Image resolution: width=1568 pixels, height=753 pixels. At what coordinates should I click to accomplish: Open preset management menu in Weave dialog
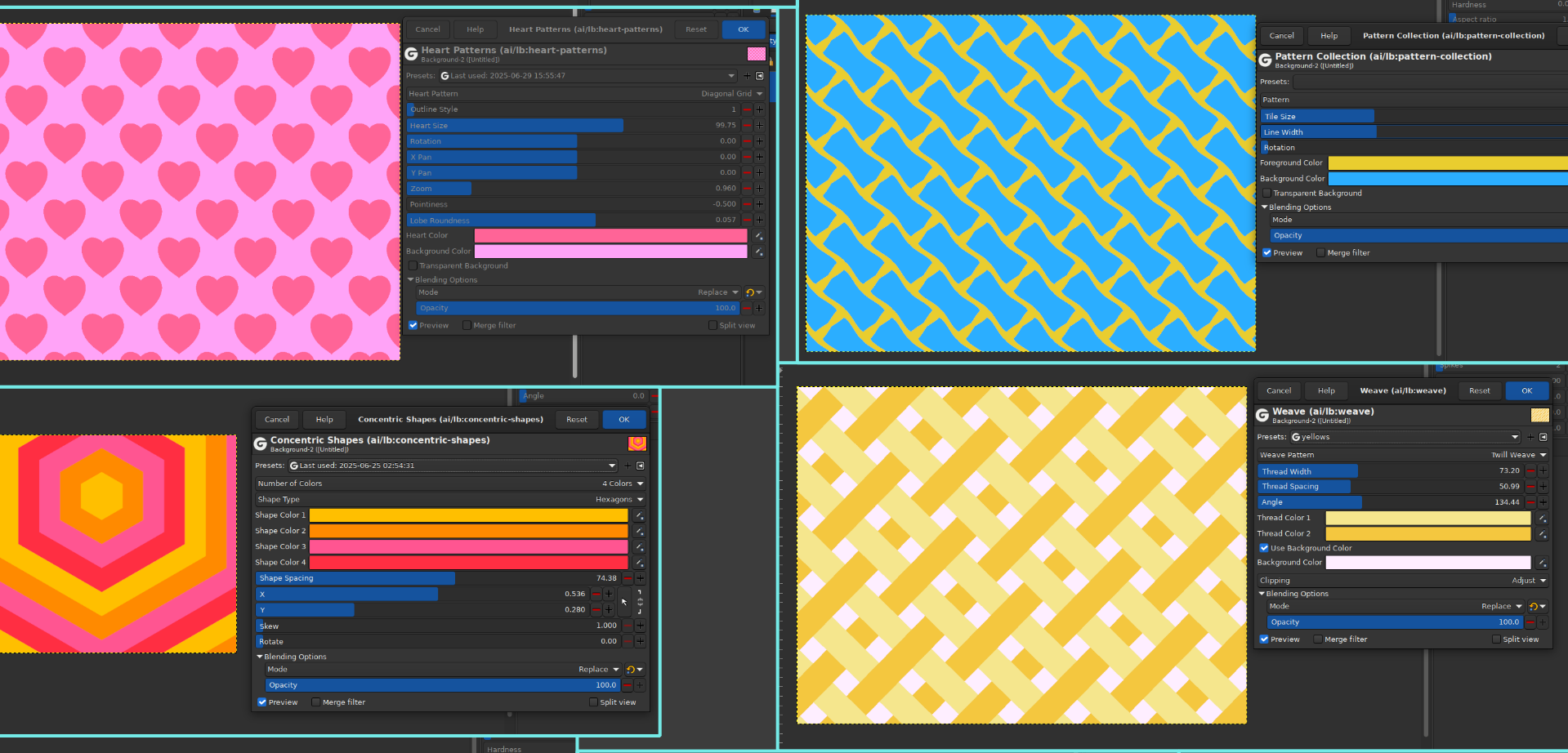pyautogui.click(x=1543, y=437)
